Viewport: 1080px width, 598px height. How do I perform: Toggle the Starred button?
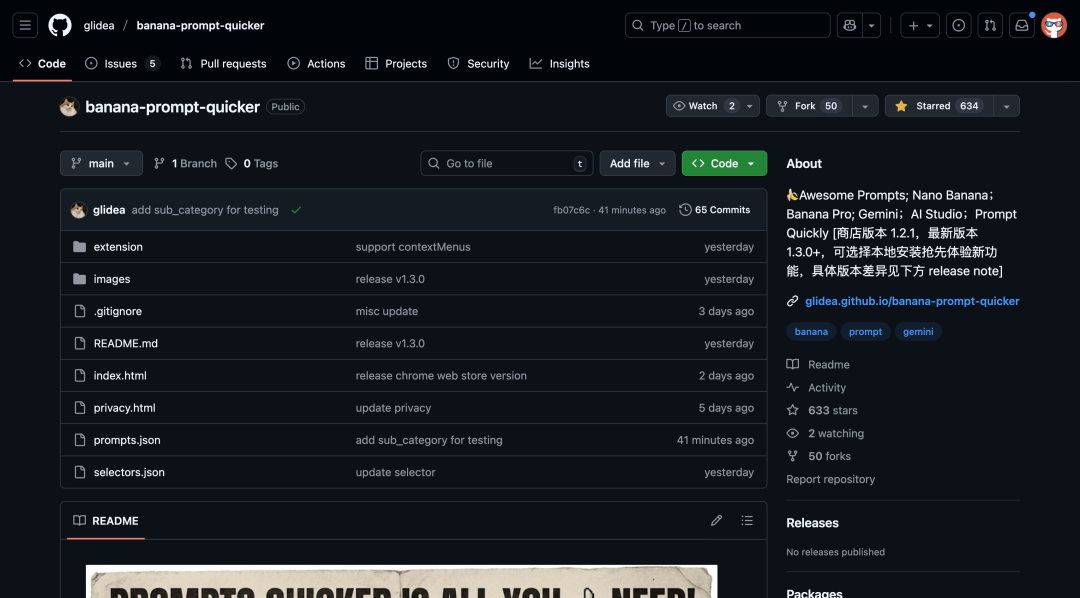(x=939, y=105)
